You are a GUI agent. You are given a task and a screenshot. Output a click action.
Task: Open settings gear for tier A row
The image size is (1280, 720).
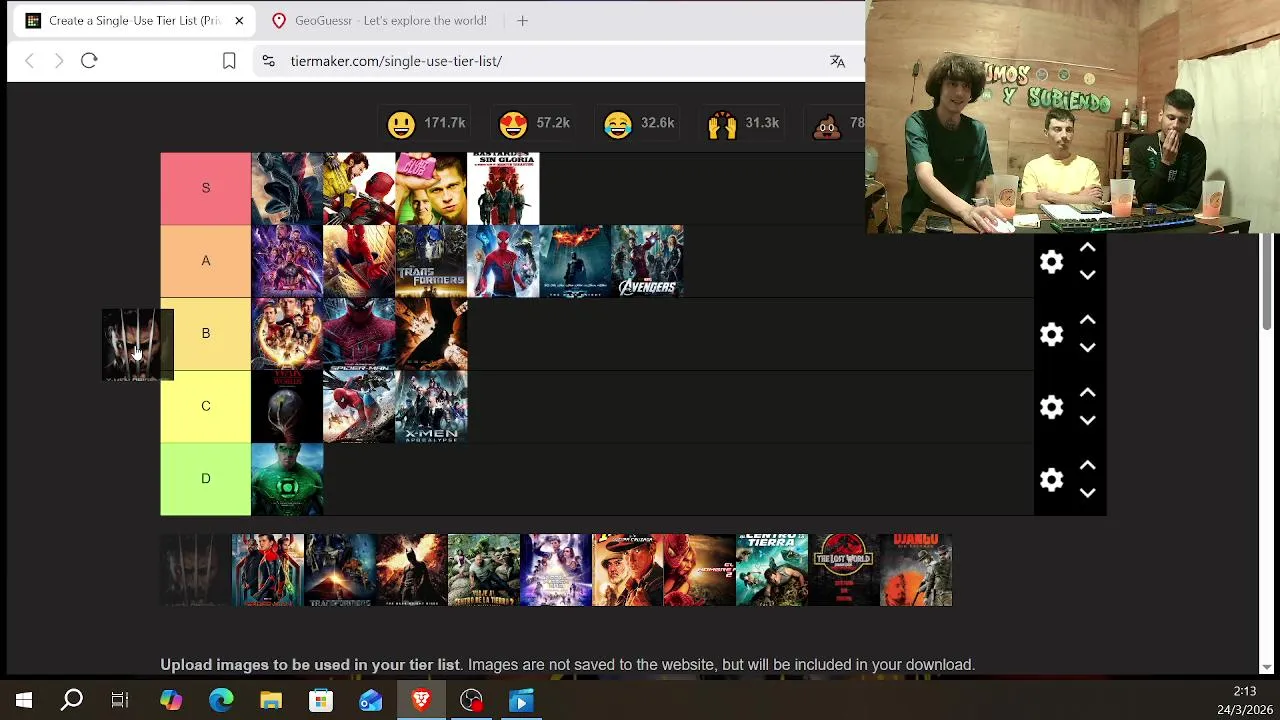pyautogui.click(x=1051, y=262)
